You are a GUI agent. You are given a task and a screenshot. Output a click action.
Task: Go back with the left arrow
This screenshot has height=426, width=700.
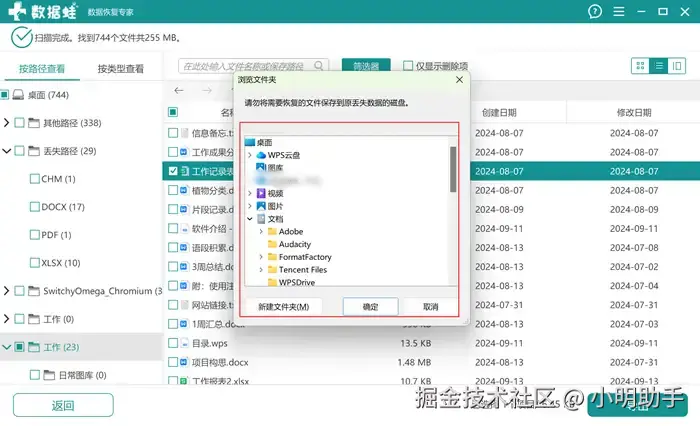click(179, 90)
